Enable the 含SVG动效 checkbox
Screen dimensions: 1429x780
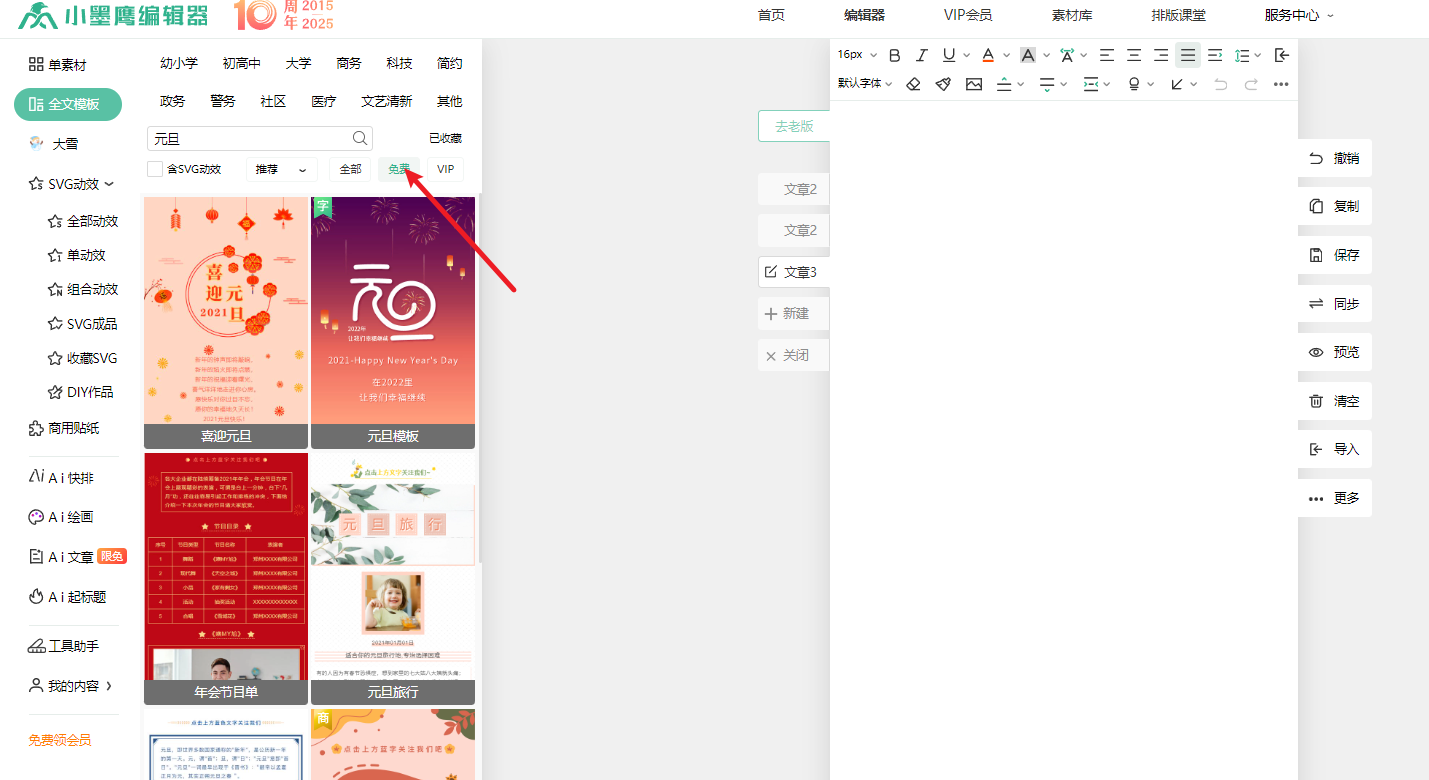pyautogui.click(x=155, y=169)
